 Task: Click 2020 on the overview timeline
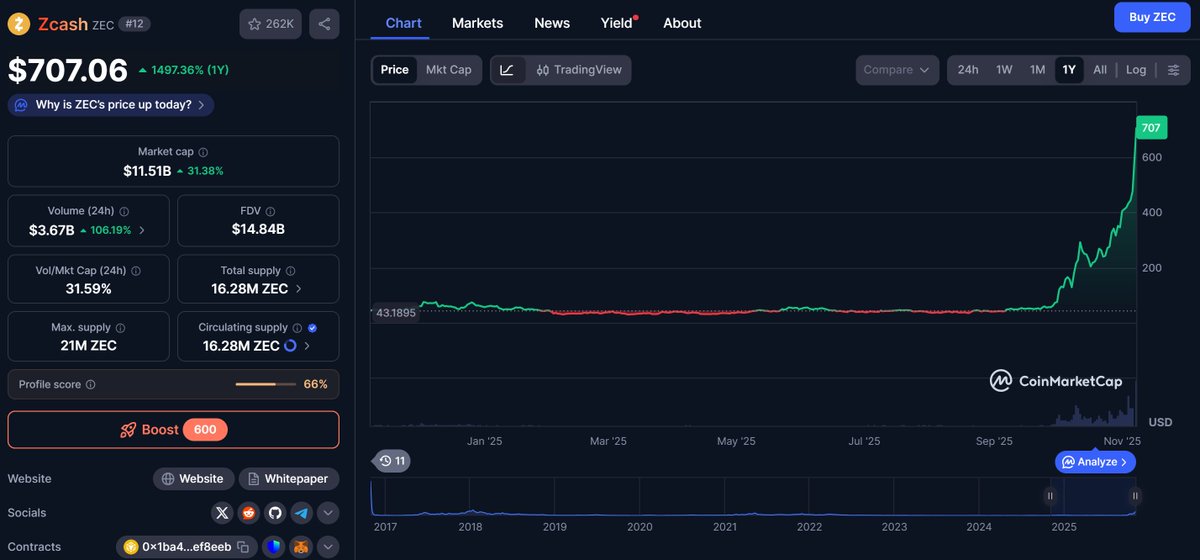(x=640, y=527)
